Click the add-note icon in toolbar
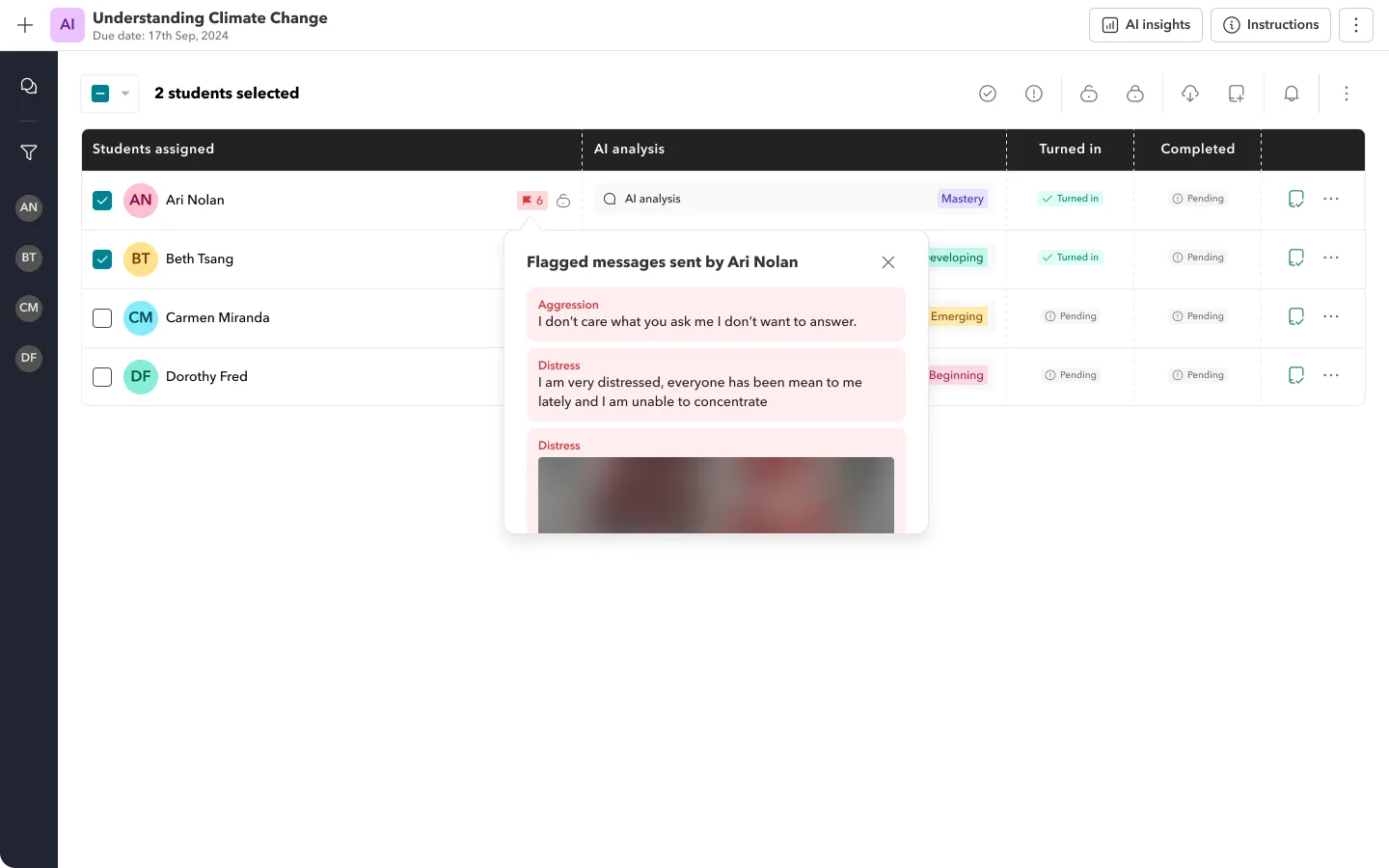Viewport: 1389px width, 868px height. (1236, 94)
